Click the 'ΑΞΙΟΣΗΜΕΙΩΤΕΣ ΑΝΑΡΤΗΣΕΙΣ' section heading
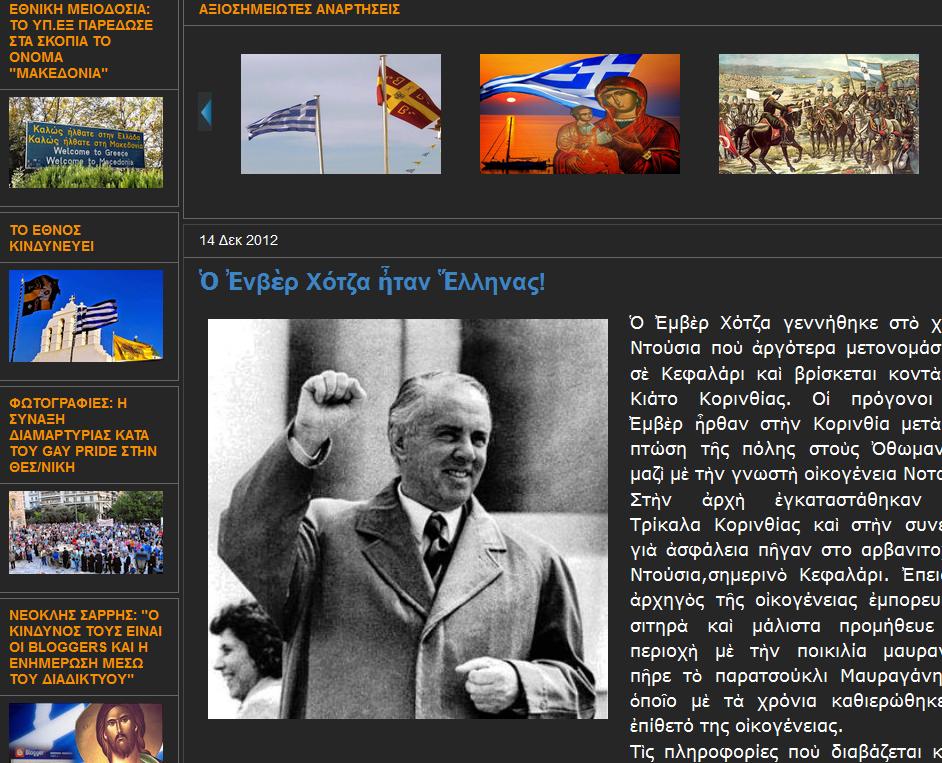This screenshot has height=763, width=942. pos(299,10)
